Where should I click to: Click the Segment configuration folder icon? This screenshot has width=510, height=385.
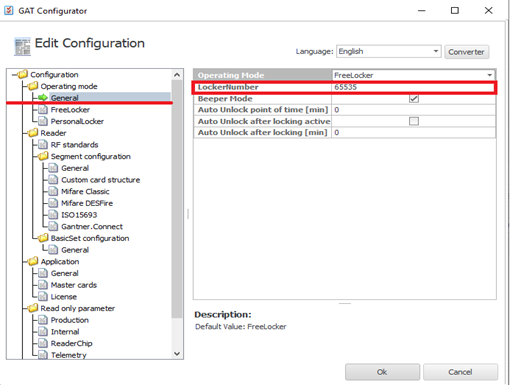(43, 156)
